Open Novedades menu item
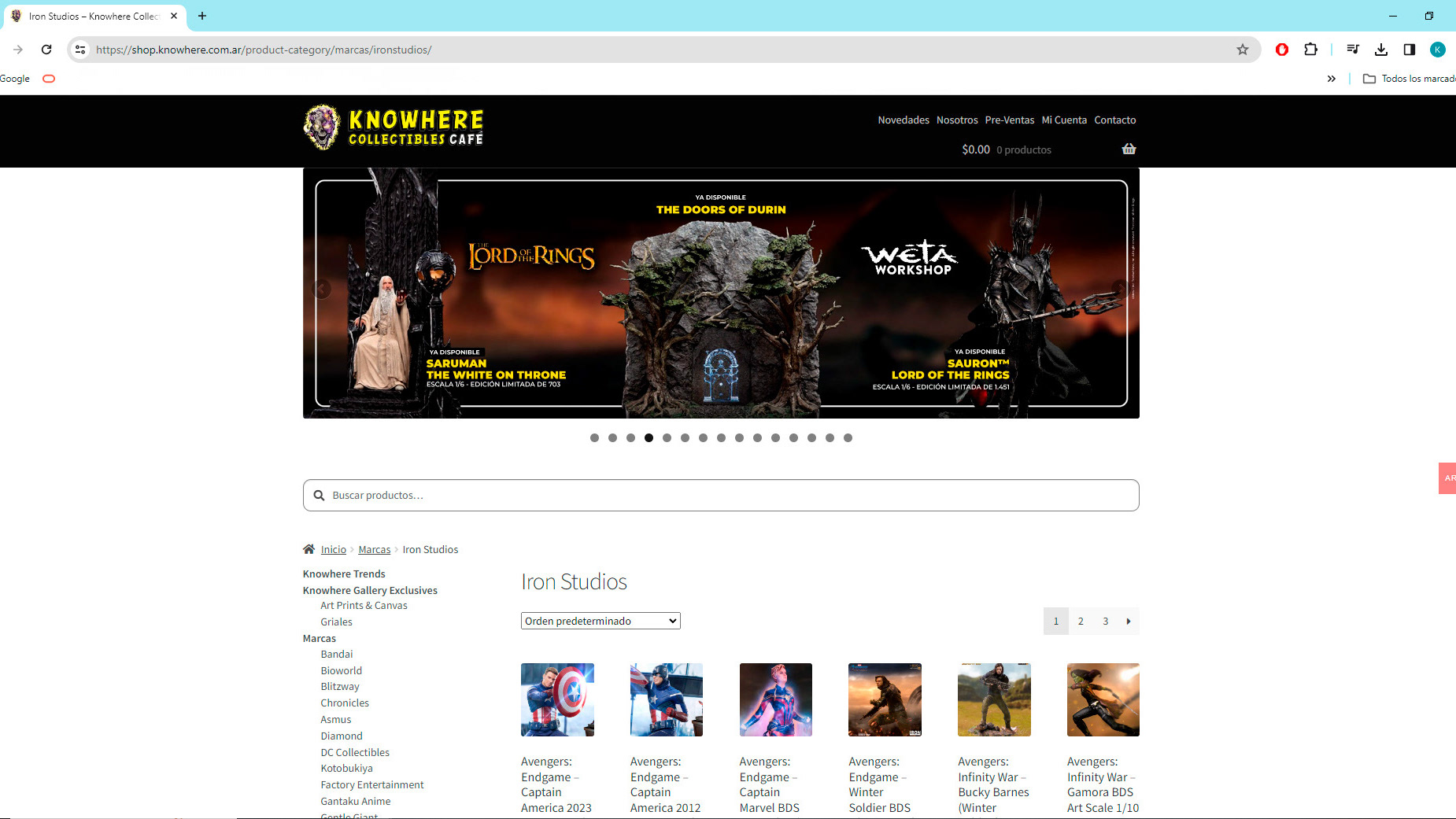Viewport: 1456px width, 819px height. coord(904,120)
